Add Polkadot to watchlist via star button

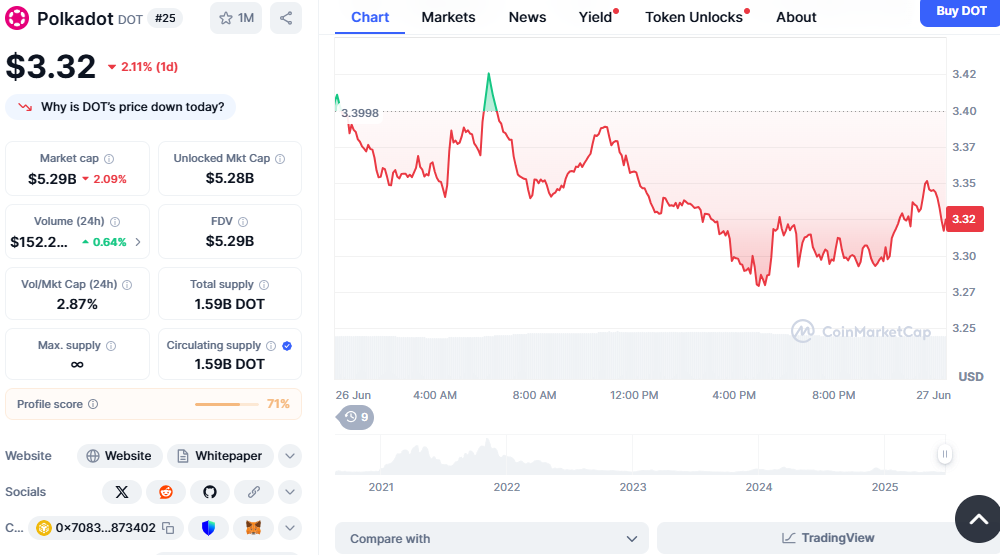(x=236, y=18)
